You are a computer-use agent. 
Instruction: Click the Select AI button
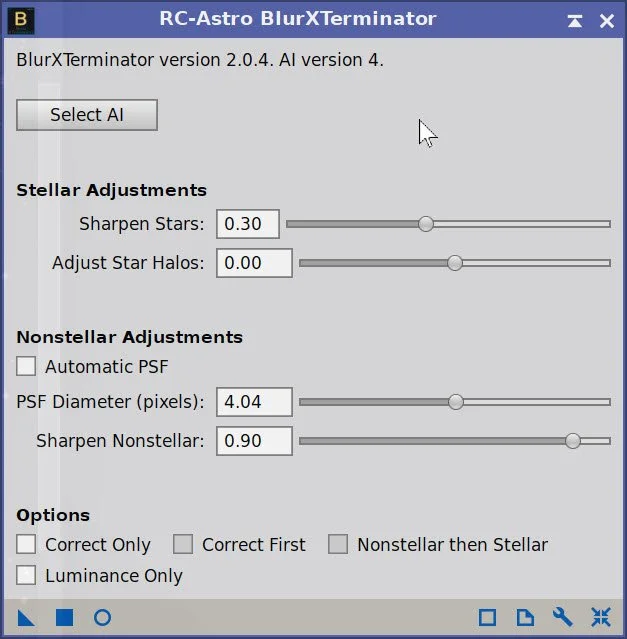87,115
